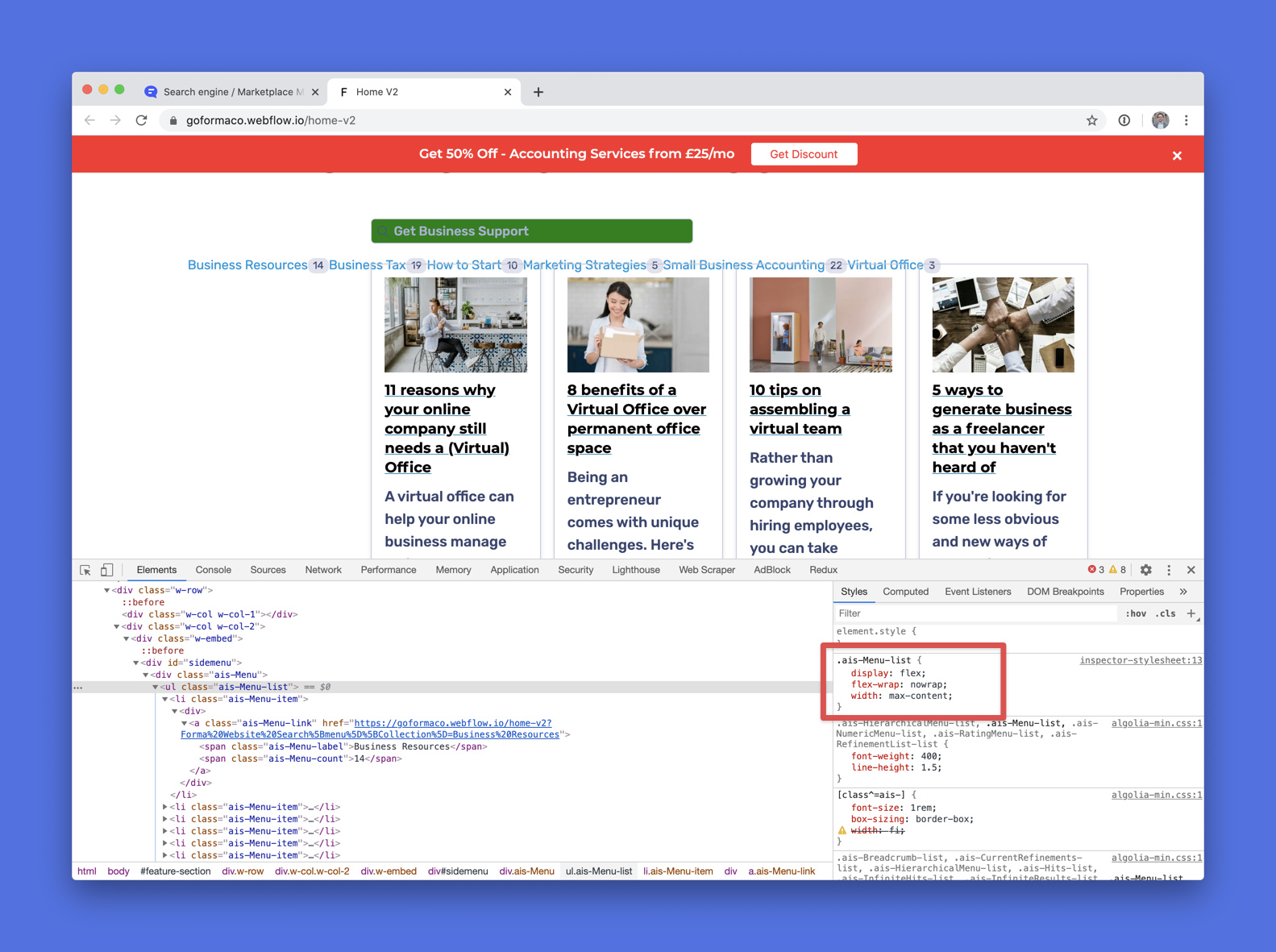Open DevTools settings gear

coord(1146,570)
